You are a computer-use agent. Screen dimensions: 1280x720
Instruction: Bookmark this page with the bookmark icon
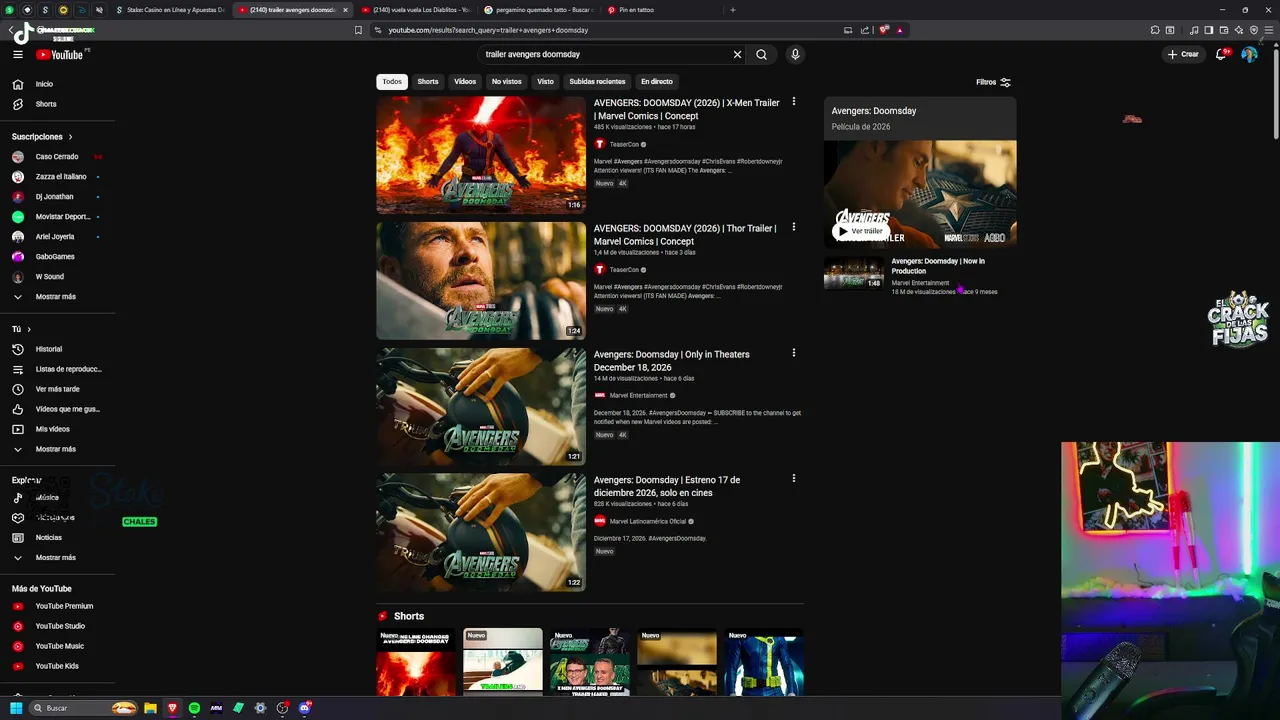[x=358, y=30]
